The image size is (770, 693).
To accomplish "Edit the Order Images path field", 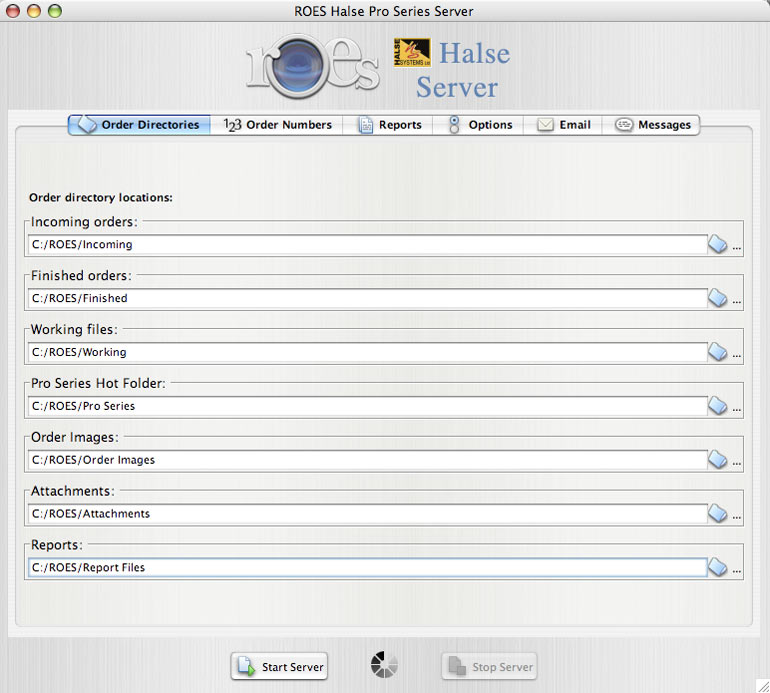I will click(367, 460).
